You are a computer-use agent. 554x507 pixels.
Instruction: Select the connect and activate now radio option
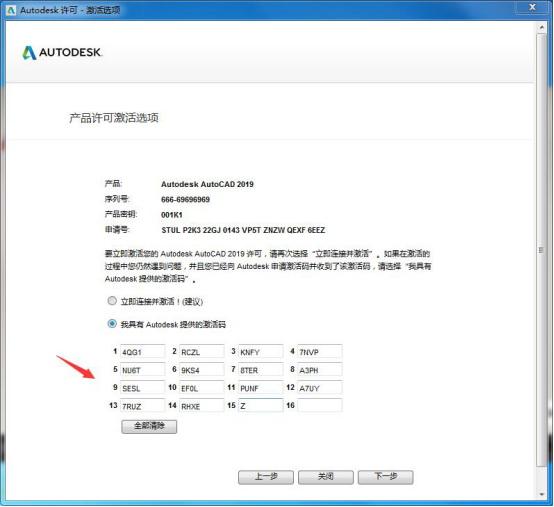[x=112, y=301]
